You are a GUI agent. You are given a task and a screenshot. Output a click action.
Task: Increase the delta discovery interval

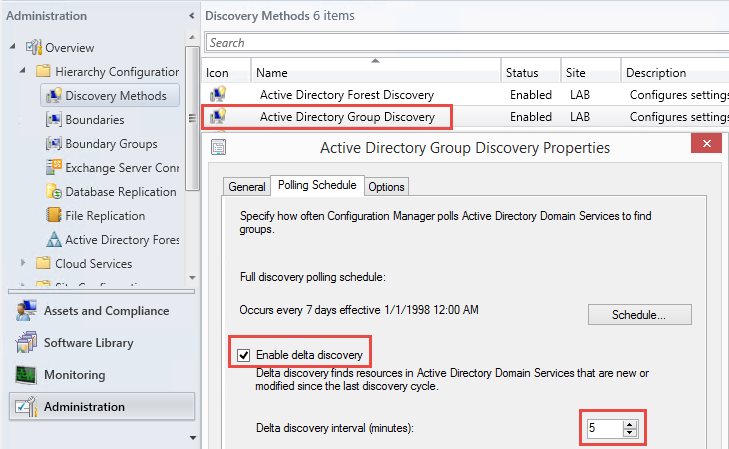(x=630, y=424)
